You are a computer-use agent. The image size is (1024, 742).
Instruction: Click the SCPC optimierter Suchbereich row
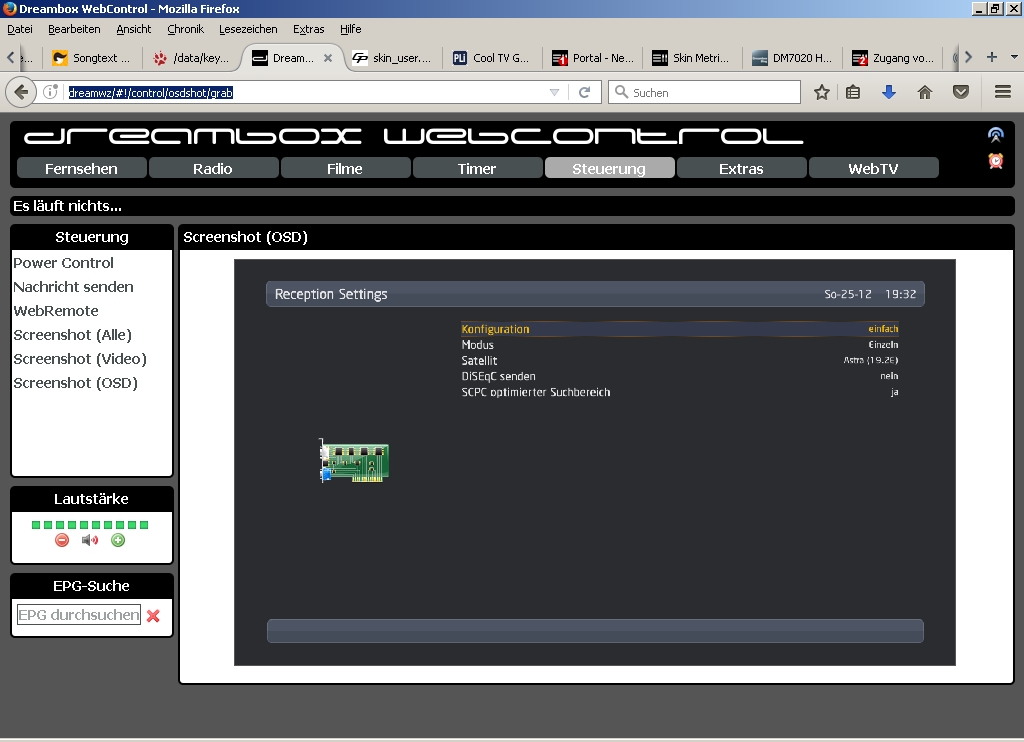pos(680,392)
